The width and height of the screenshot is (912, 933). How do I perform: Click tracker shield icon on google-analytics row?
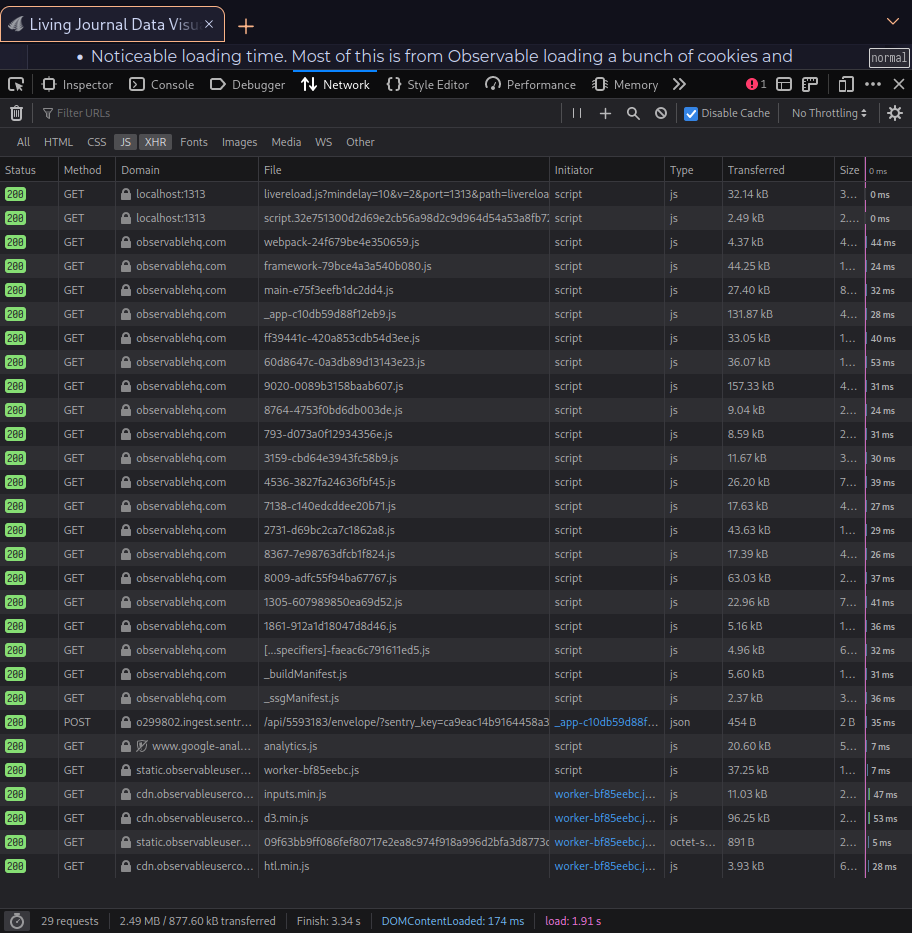(142, 746)
